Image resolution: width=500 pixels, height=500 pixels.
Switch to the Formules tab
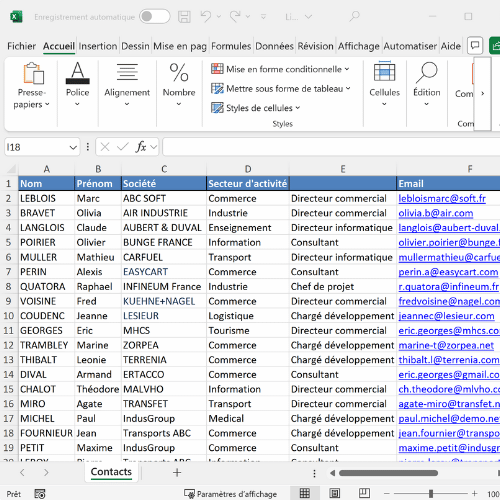(231, 46)
